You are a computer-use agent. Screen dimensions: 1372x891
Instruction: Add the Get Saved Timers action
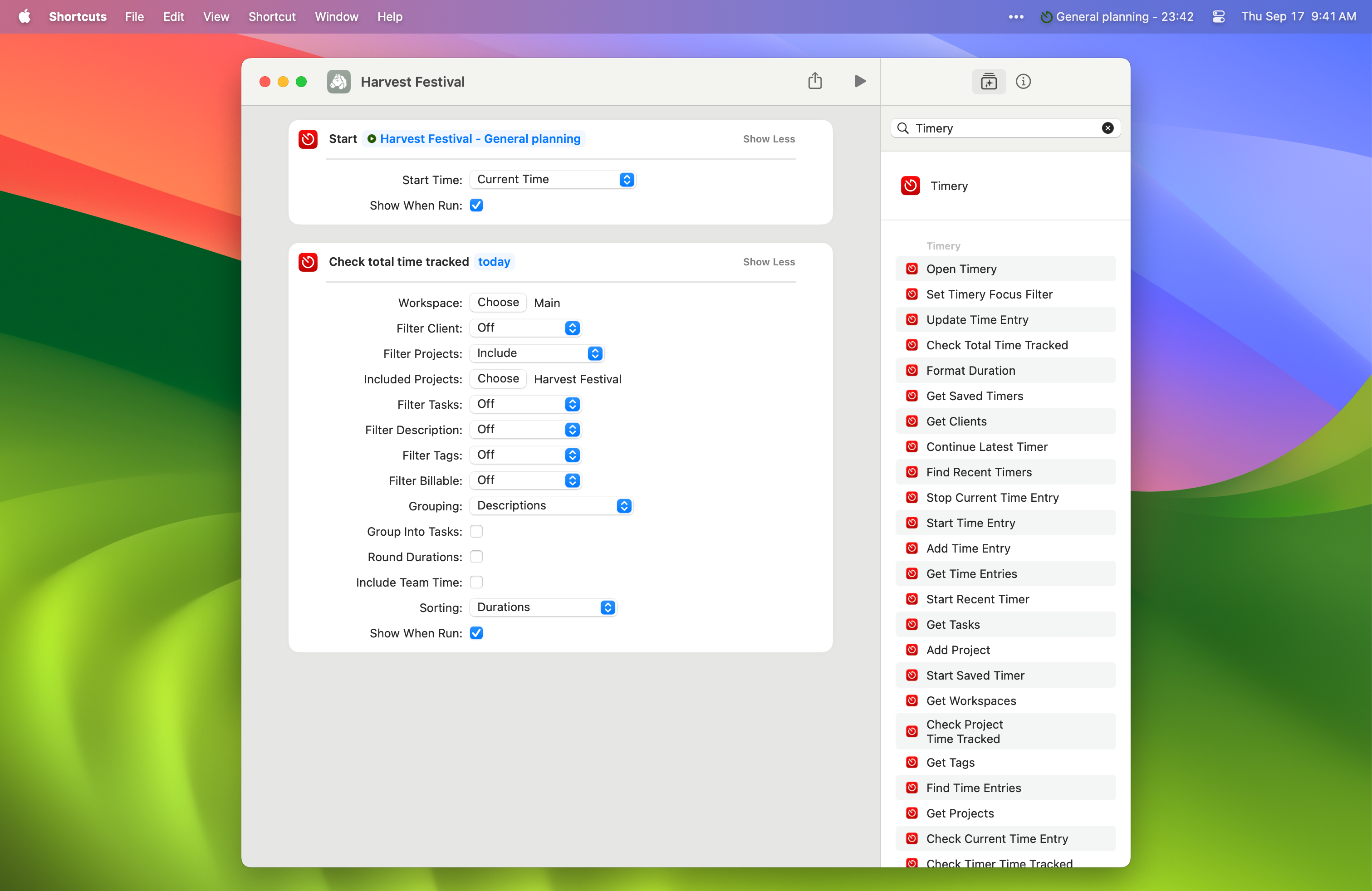1005,395
